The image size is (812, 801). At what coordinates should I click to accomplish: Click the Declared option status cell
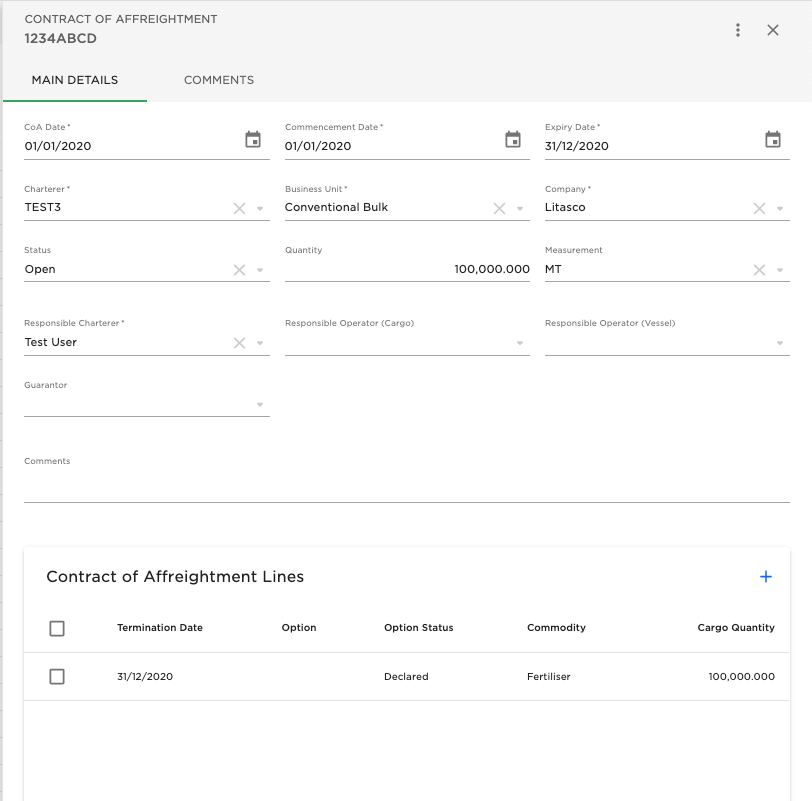point(406,676)
